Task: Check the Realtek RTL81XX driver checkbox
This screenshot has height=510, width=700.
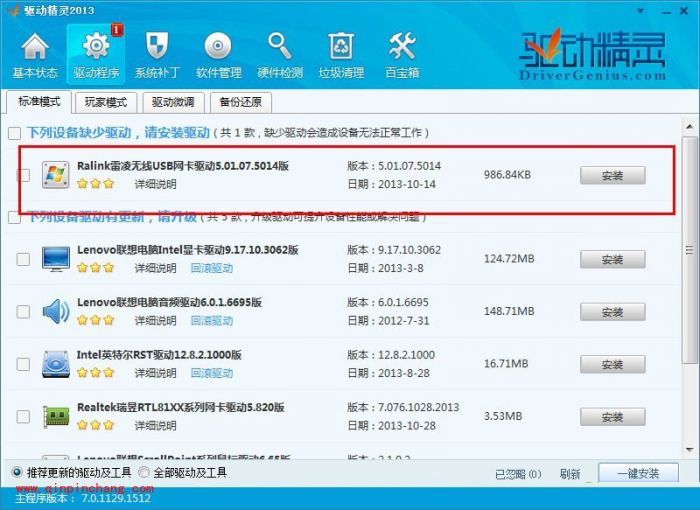Action: tap(23, 417)
